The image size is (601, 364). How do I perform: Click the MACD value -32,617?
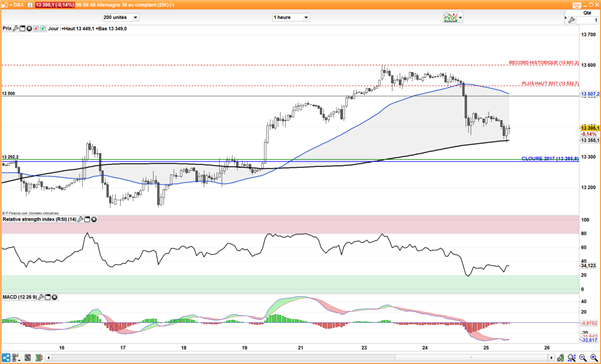(x=590, y=340)
